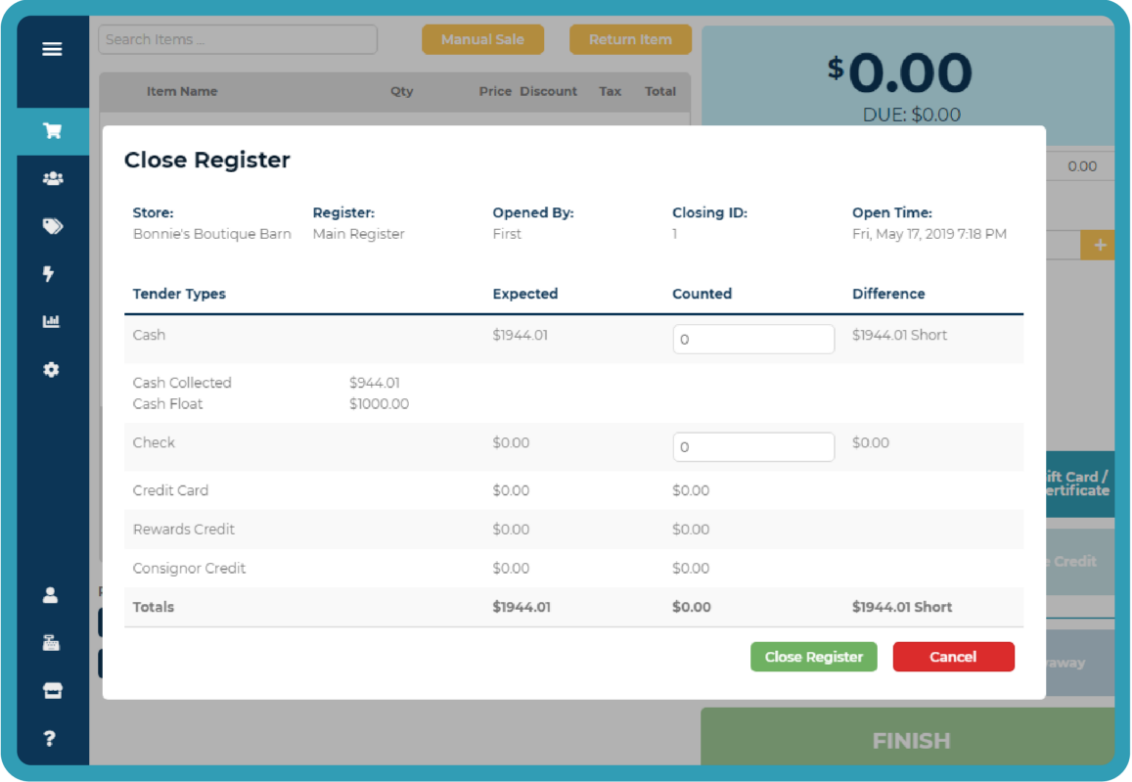Click the lightning bolt icon
This screenshot has width=1132, height=782.
click(49, 274)
